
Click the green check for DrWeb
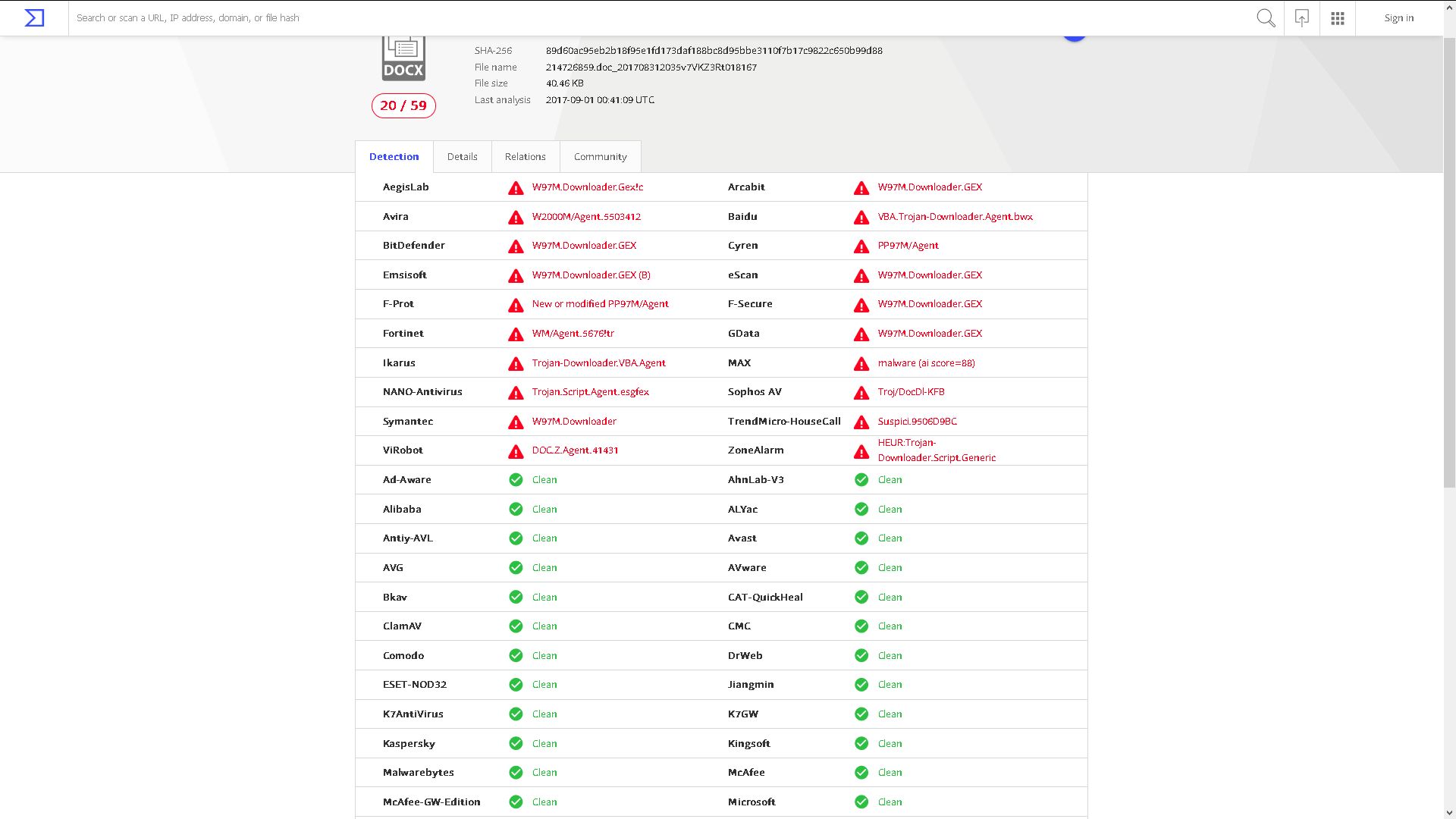(861, 655)
